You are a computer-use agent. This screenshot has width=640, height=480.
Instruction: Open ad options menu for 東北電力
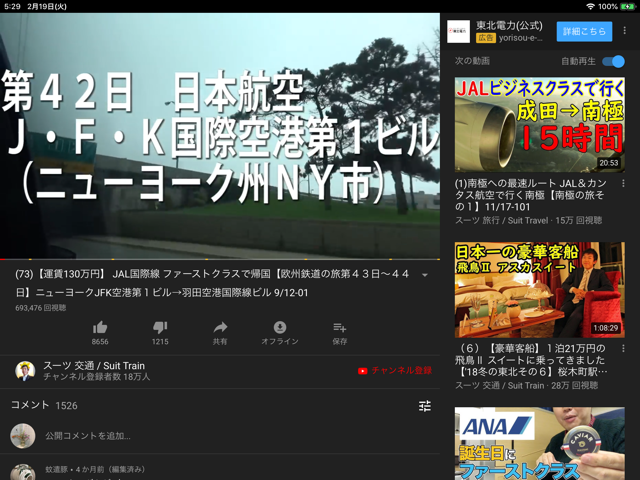[624, 31]
